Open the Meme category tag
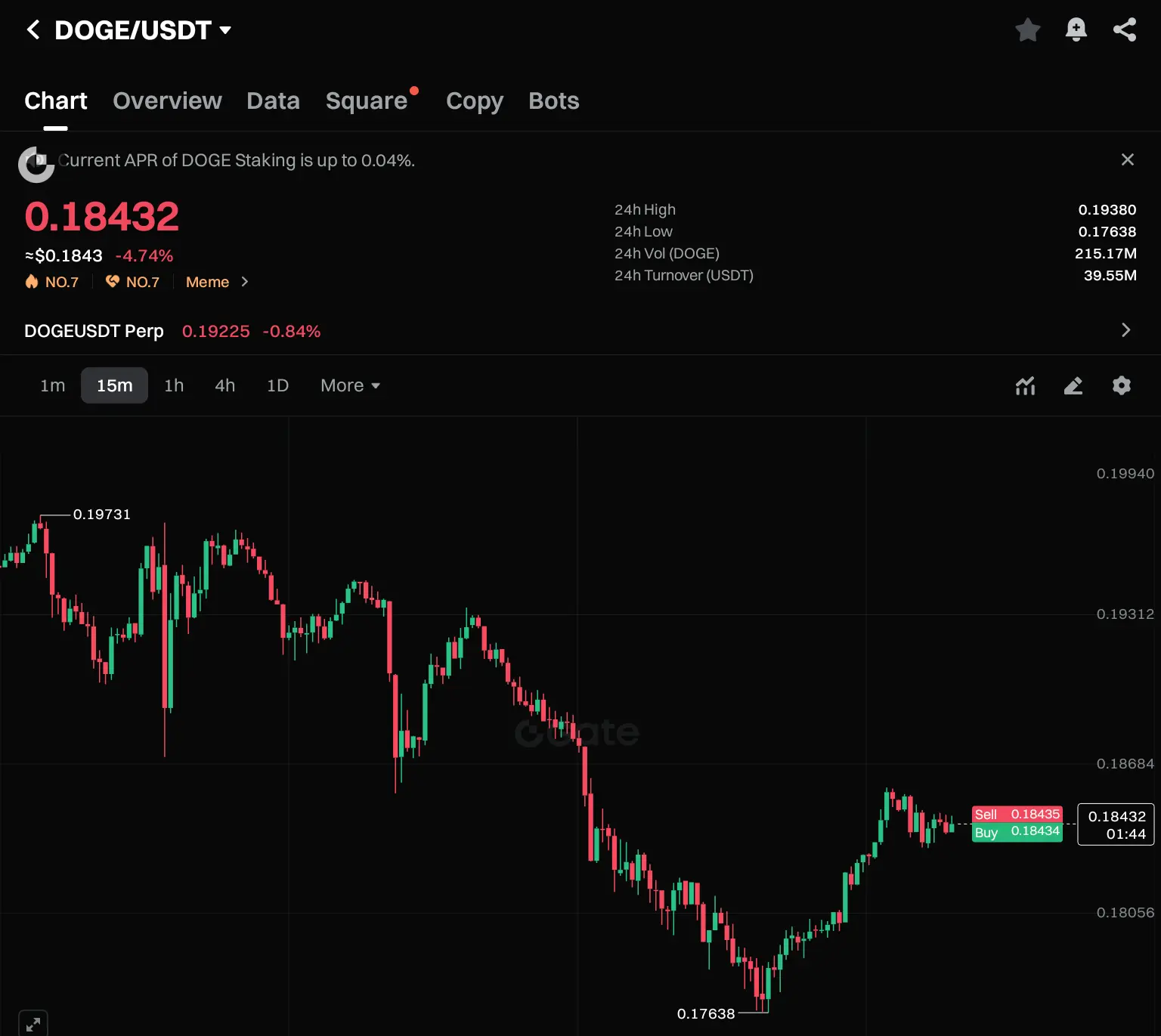Screen dimensions: 1161x1036 [207, 282]
